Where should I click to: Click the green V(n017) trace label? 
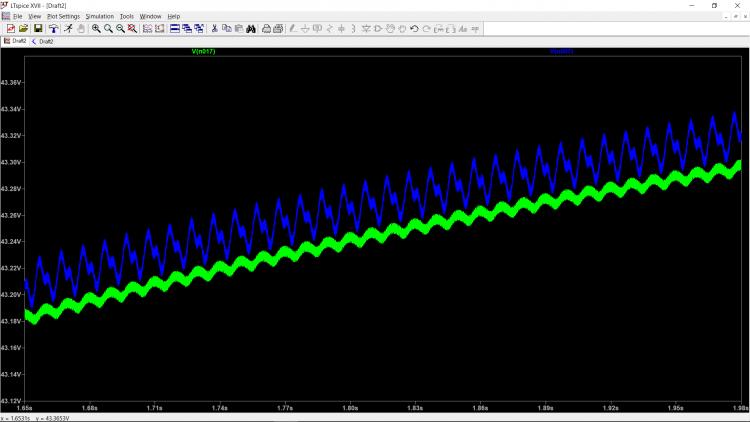203,50
